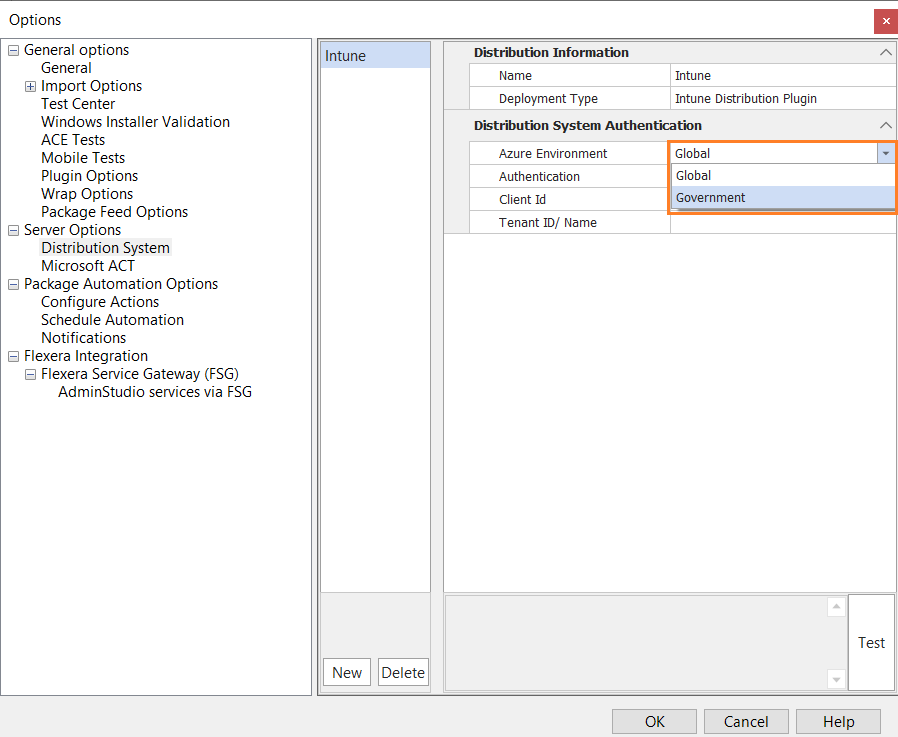Click the Deployment Type property label
The image size is (898, 737).
548,98
